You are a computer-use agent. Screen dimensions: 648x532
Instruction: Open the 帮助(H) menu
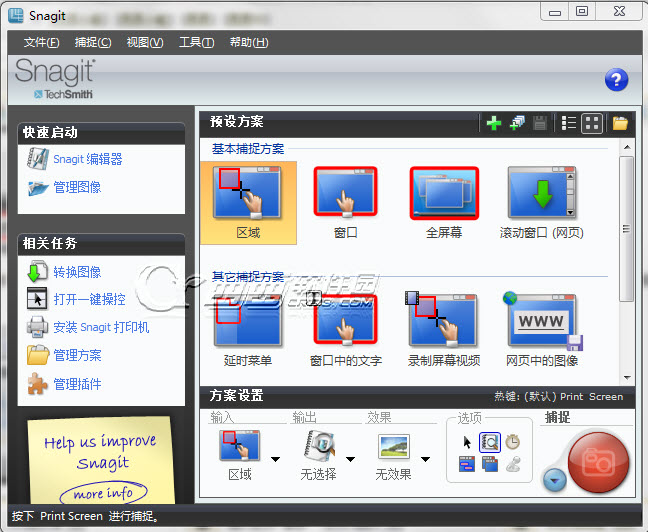[x=249, y=42]
